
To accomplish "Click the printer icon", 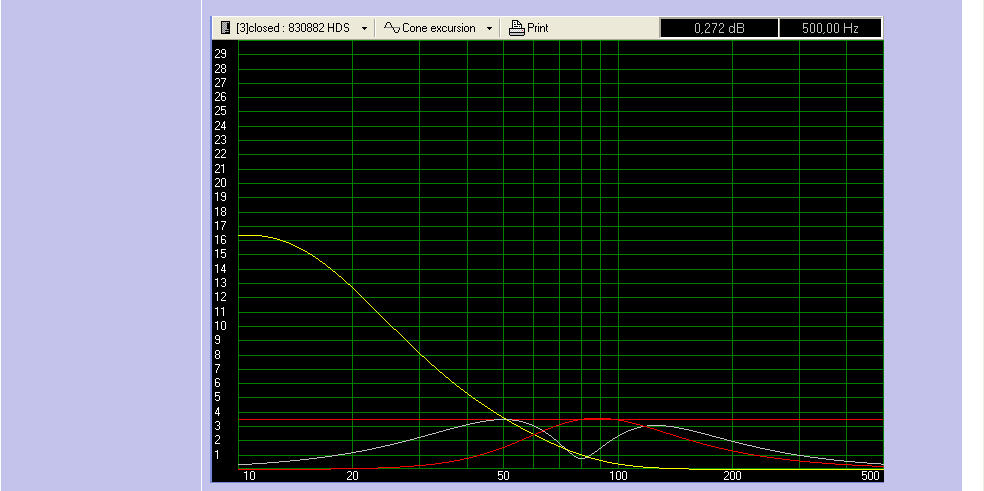I will [x=516, y=28].
